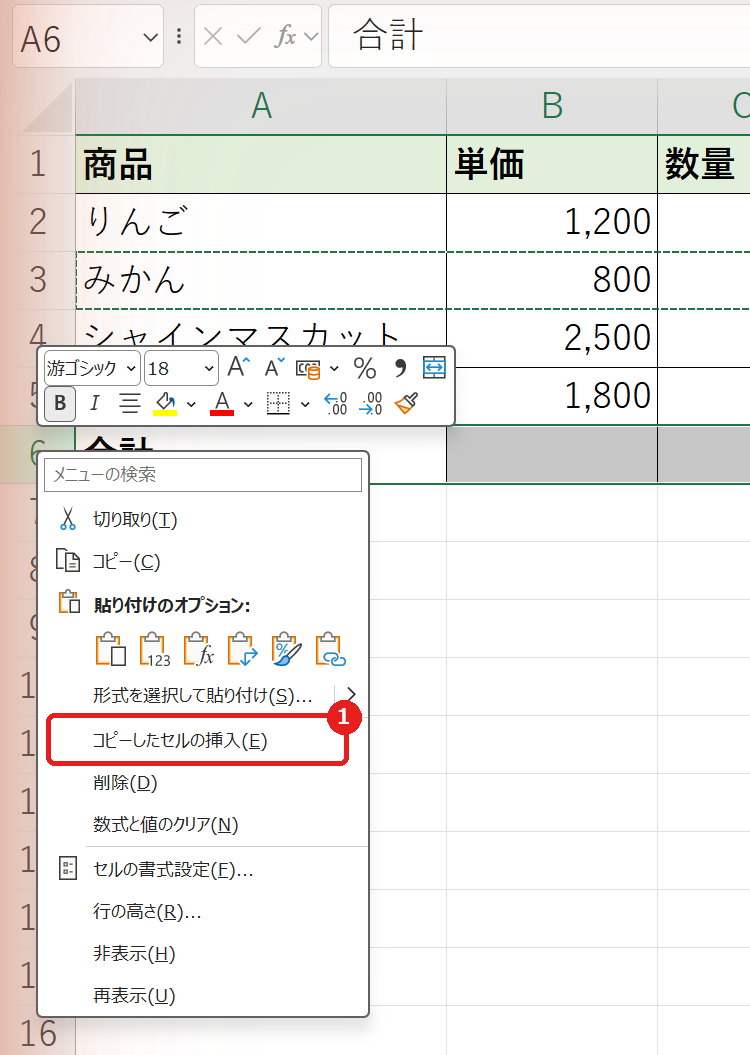The width and height of the screenshot is (750, 1055).
Task: Click the Paste option icon
Action: (x=111, y=649)
